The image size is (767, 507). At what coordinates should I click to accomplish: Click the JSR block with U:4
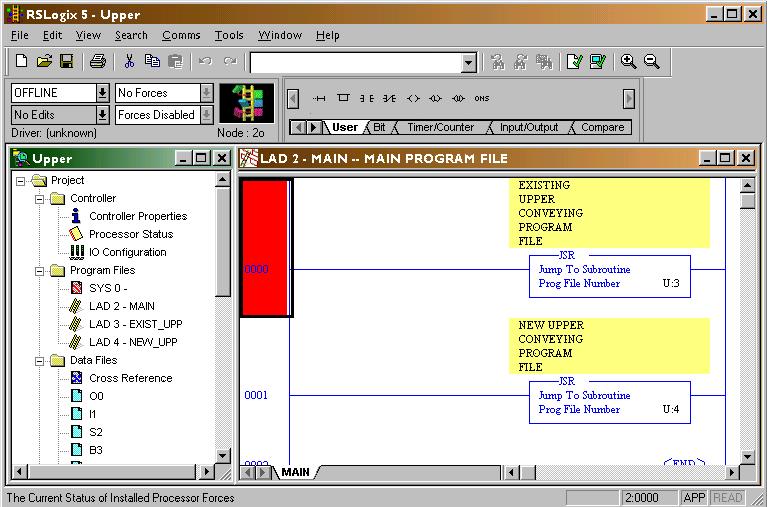[x=609, y=402]
